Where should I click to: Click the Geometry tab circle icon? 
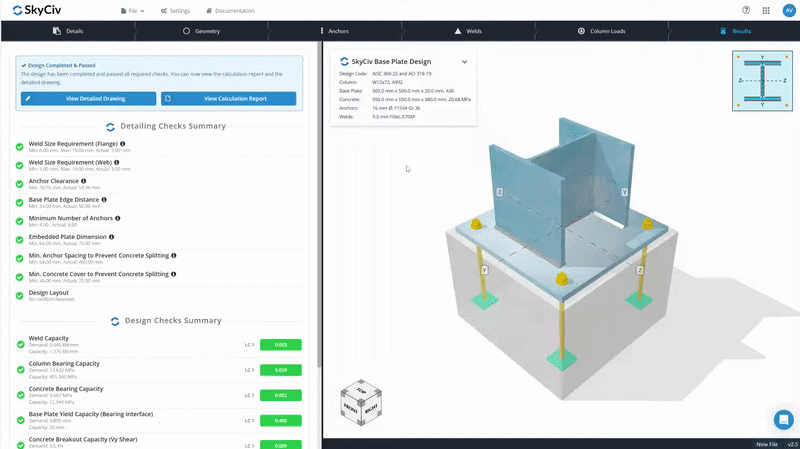(x=186, y=31)
